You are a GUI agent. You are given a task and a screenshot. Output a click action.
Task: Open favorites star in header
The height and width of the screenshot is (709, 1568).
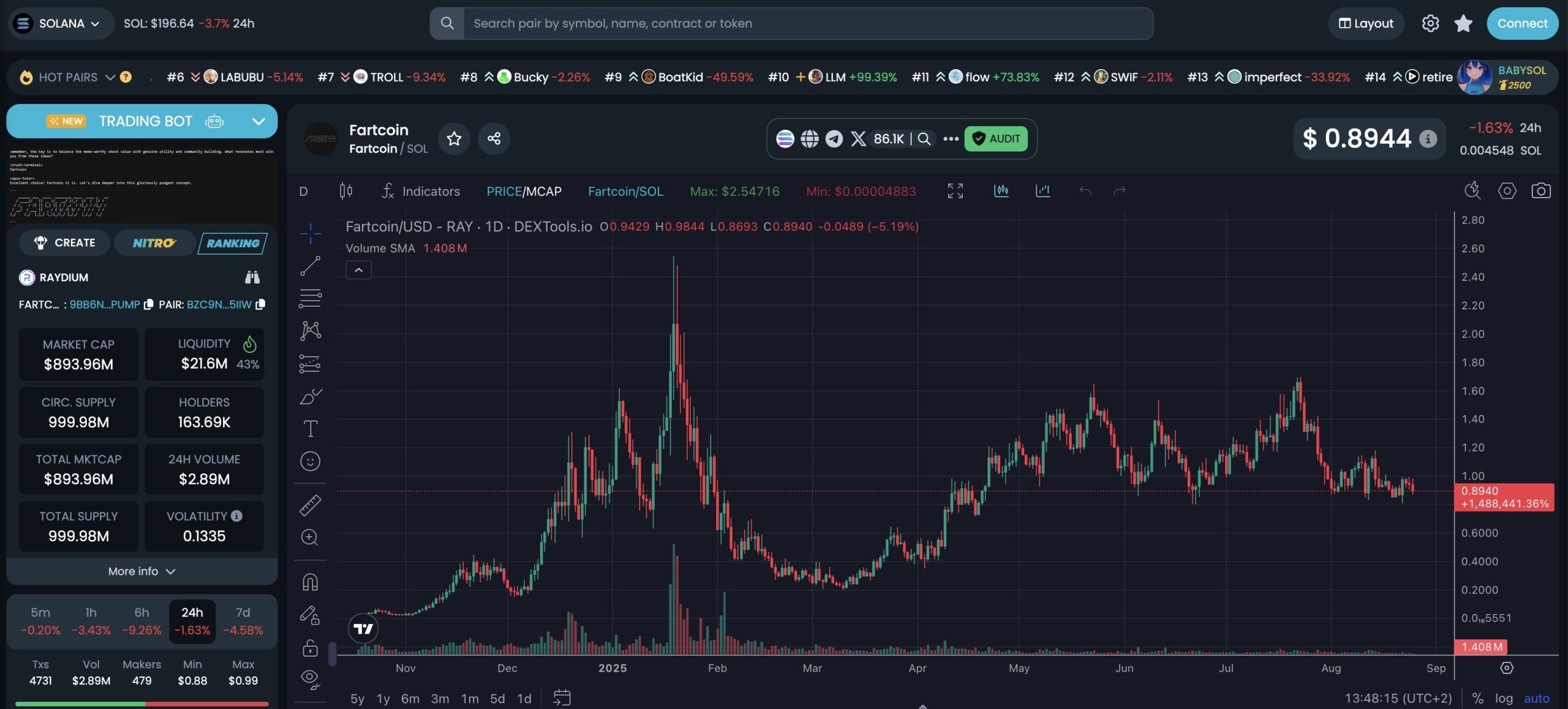pyautogui.click(x=1463, y=23)
